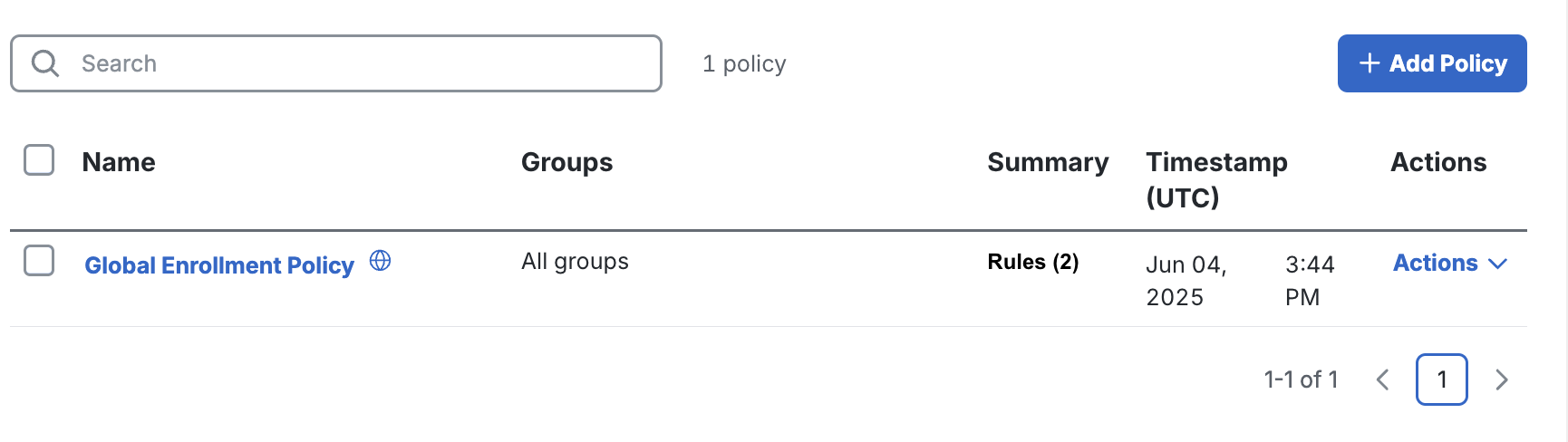Click the Groups column header

[566, 162]
